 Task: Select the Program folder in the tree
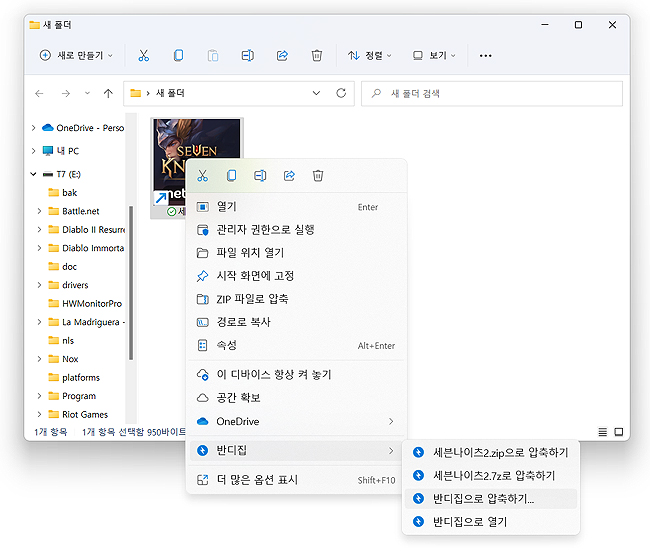click(72, 396)
